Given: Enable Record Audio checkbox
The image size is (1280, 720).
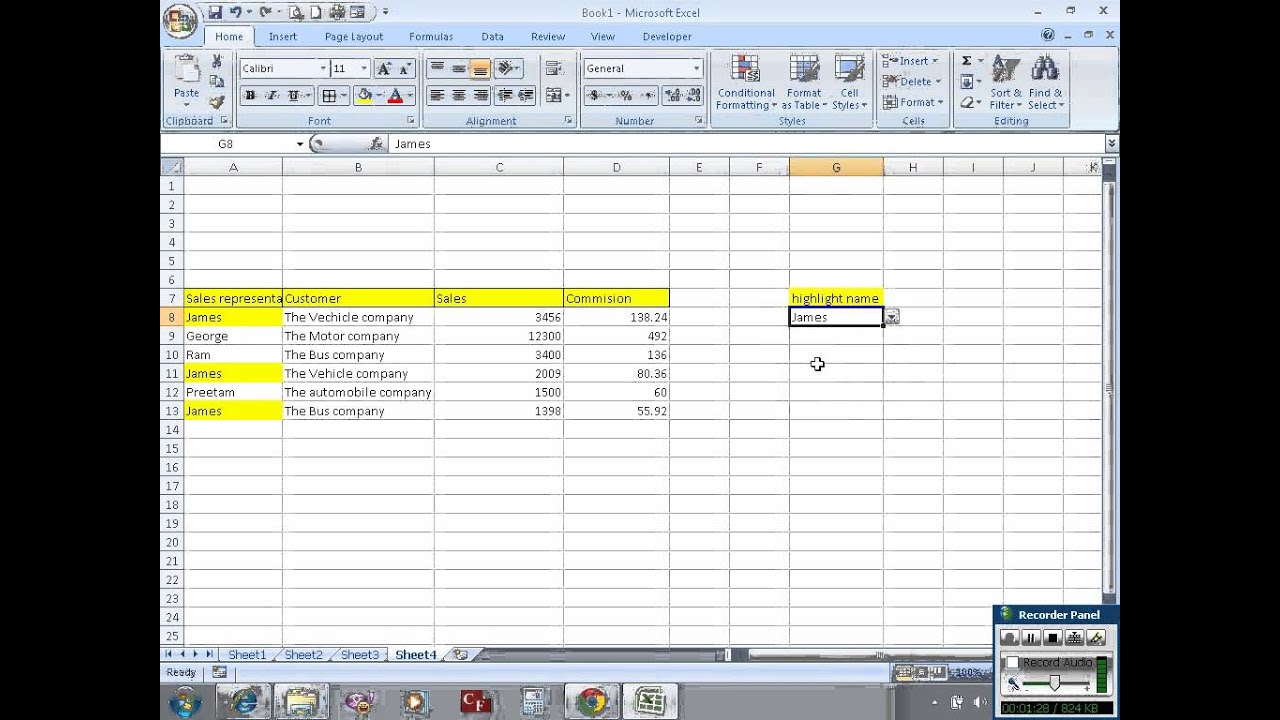Looking at the screenshot, I should pyautogui.click(x=1012, y=662).
